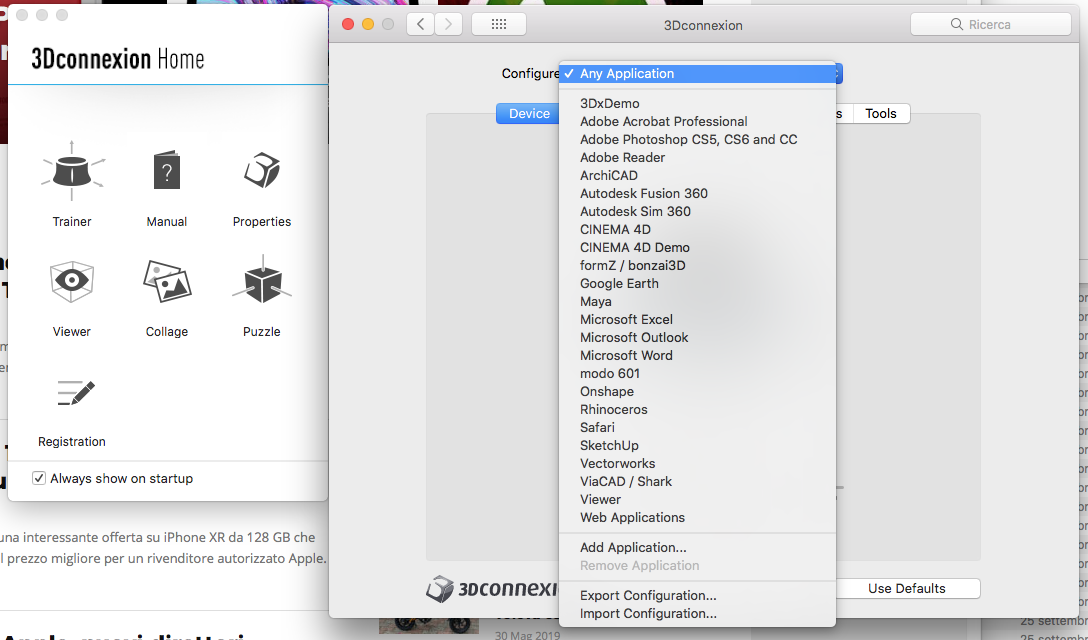Click Export Configuration...
This screenshot has width=1088, height=640.
pos(697,596)
